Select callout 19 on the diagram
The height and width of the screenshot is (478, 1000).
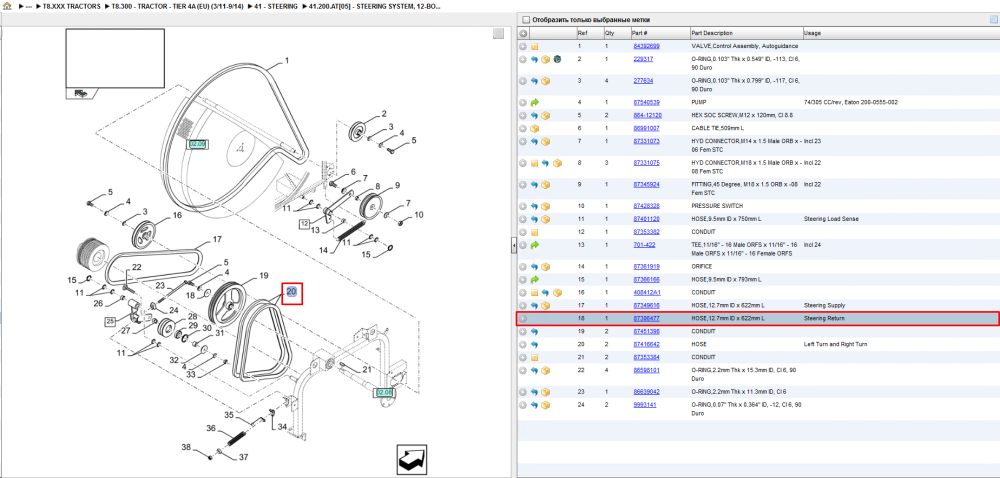click(263, 276)
